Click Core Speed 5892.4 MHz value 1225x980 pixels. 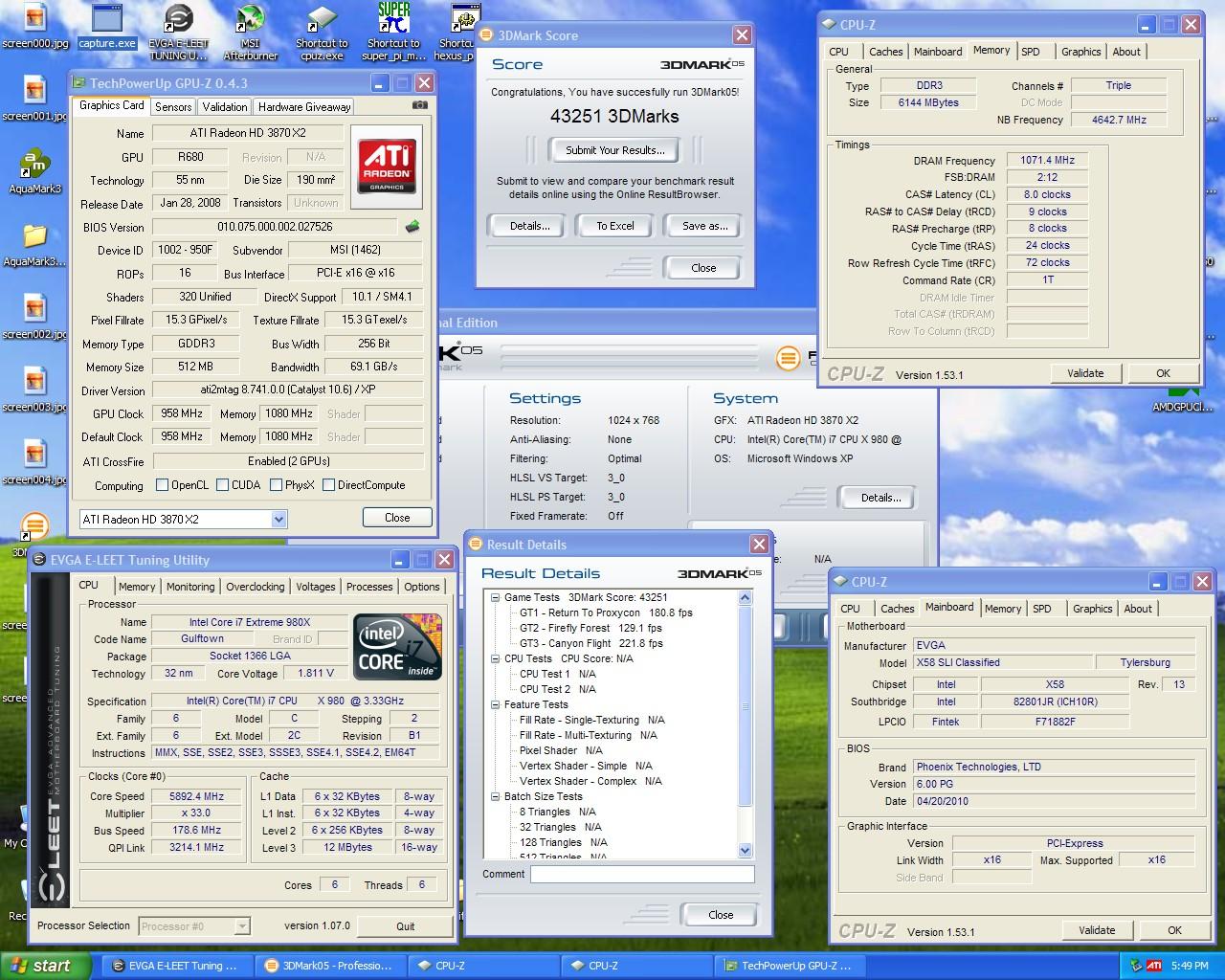tap(196, 796)
